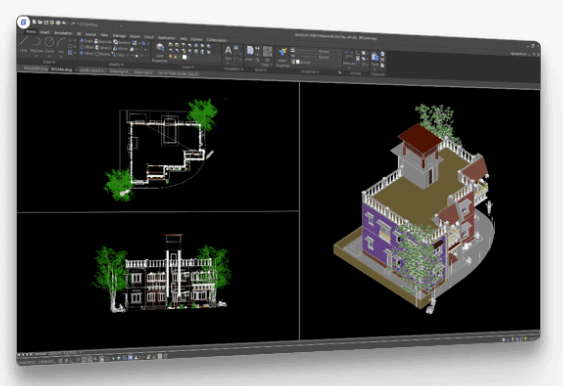Screen dimensions: 563x386
Task: Open the Measure utility tool
Action: (x=349, y=58)
